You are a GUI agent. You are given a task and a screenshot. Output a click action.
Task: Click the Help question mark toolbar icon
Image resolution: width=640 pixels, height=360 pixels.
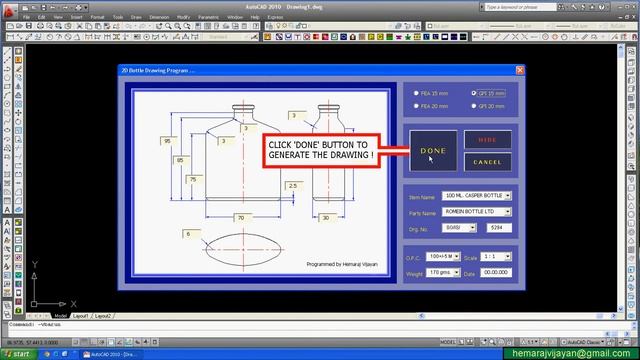tap(256, 26)
